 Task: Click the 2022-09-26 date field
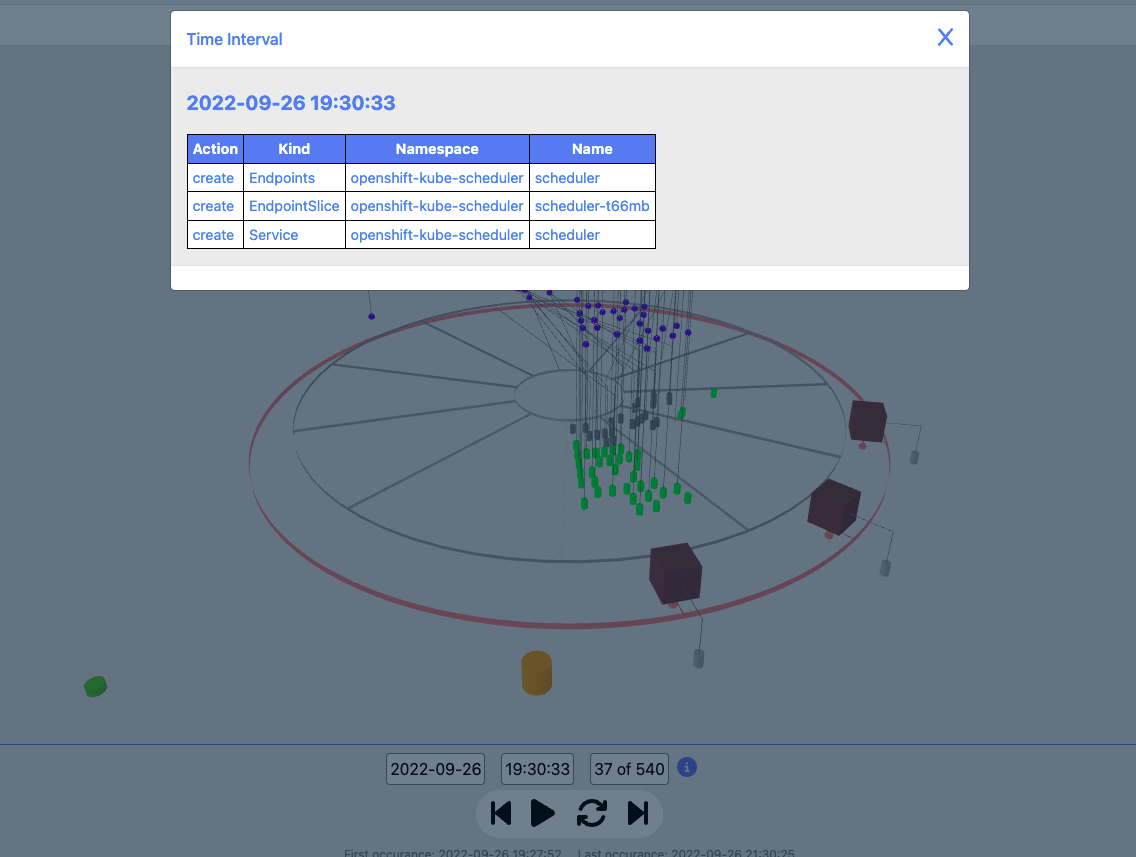(x=435, y=769)
